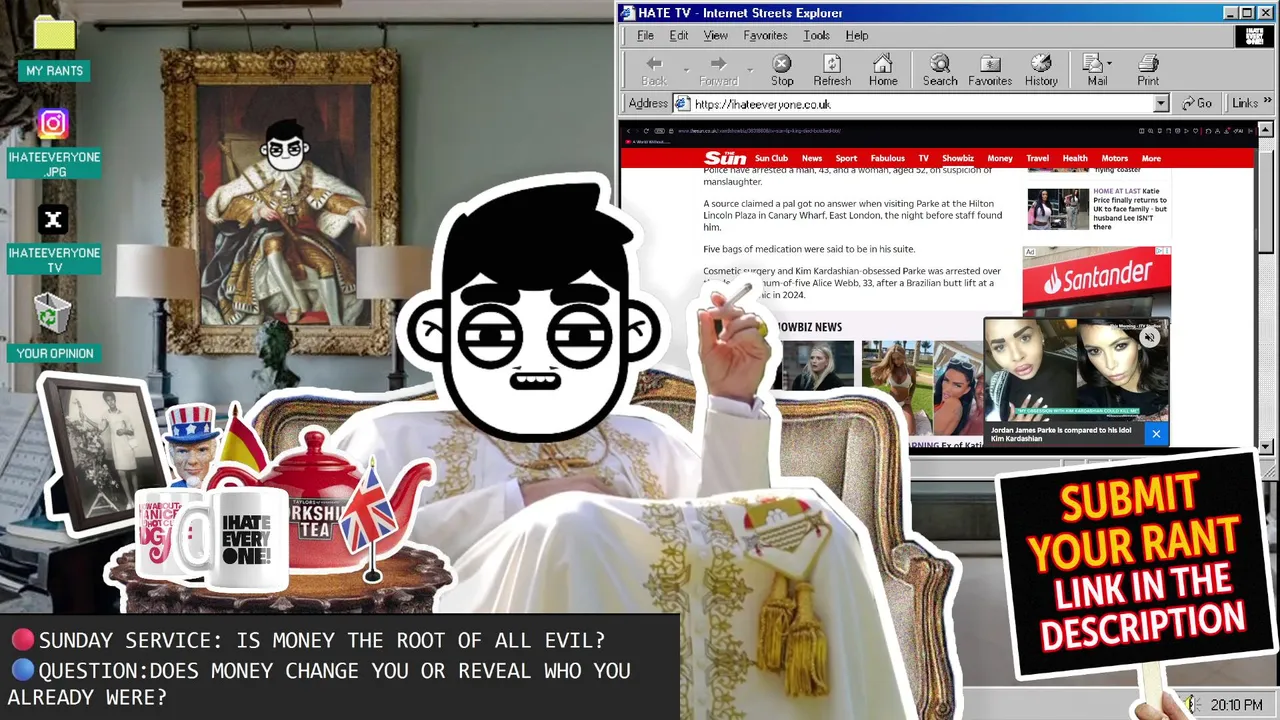Click the HATE EVERYONE throbber logo
The image size is (1280, 720).
[x=1254, y=36]
